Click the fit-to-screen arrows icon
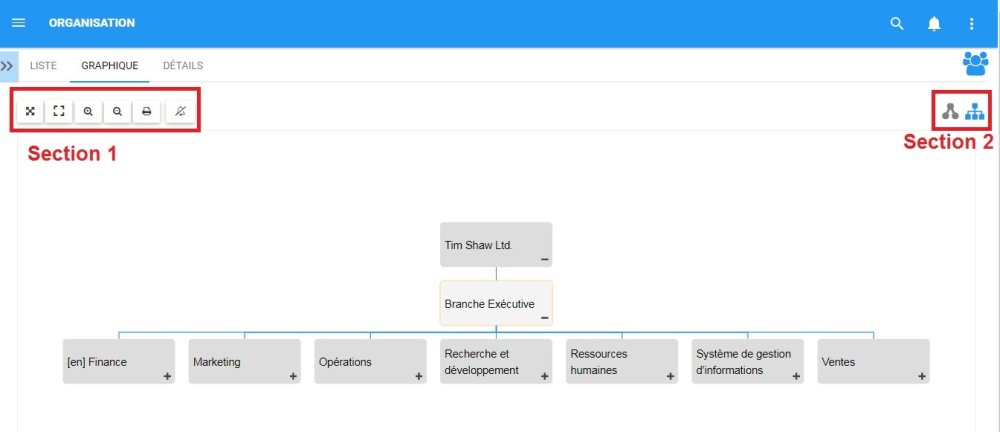The image size is (1000, 432). point(30,111)
